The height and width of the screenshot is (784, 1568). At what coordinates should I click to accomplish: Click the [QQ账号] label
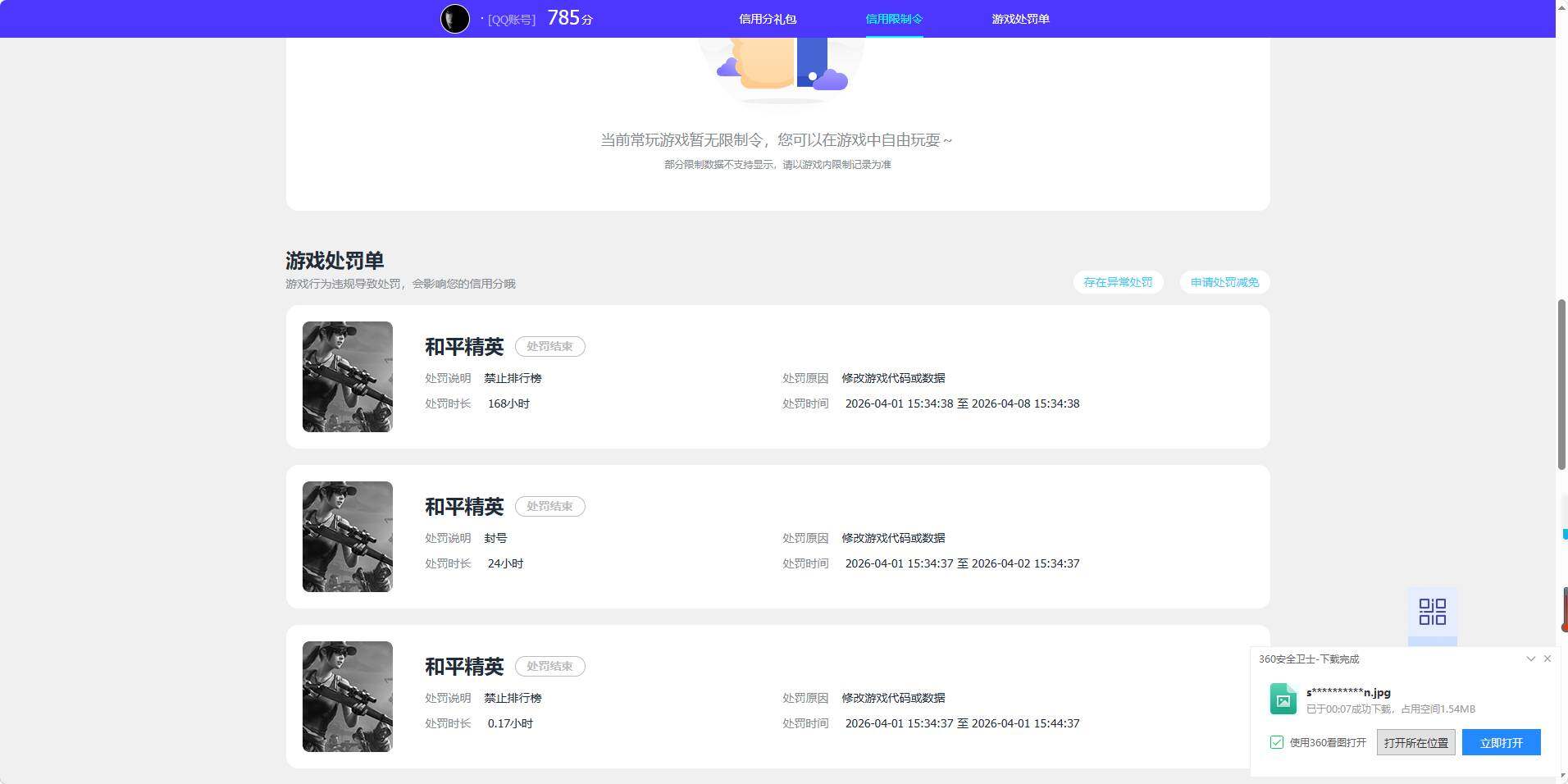tap(512, 20)
